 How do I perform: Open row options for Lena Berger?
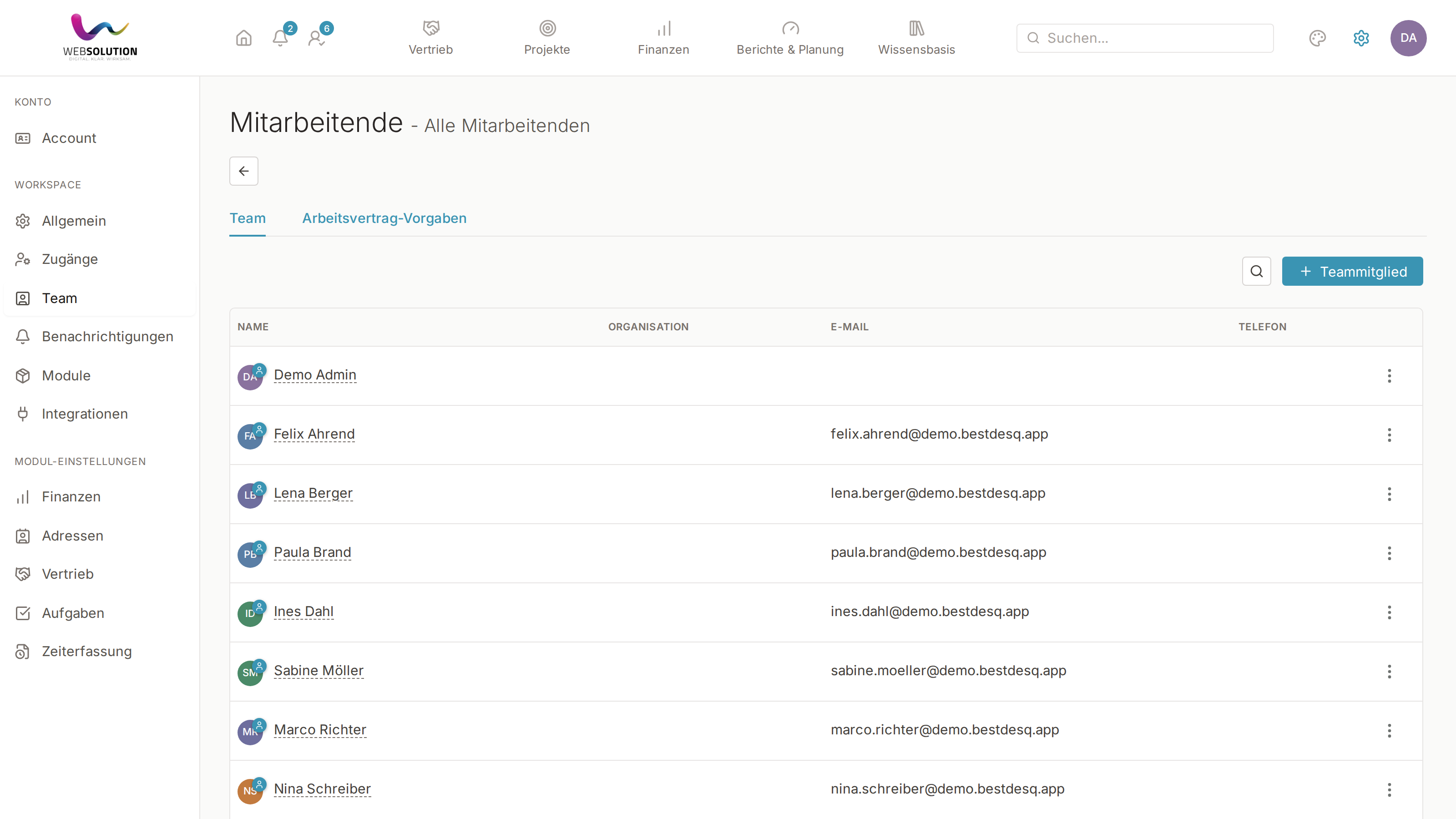(1389, 494)
